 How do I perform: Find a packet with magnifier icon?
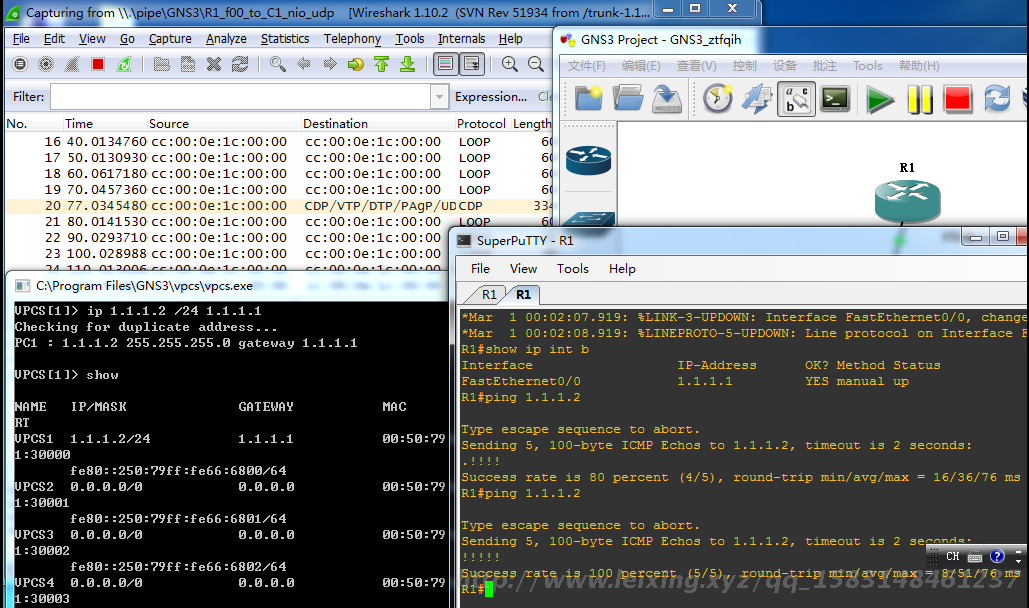278,64
